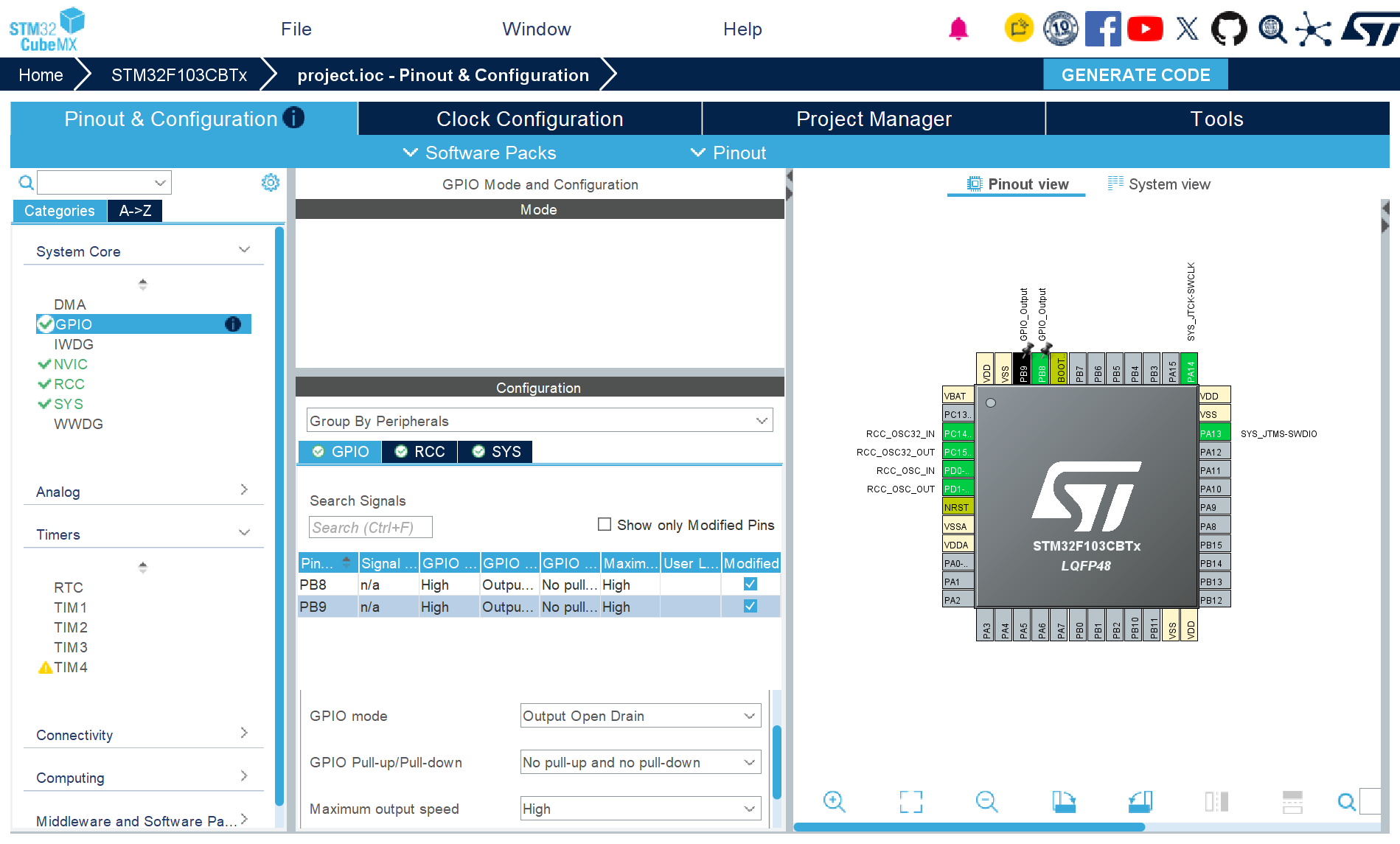Click the info icon on the Pinout & Configuration tab
The width and height of the screenshot is (1400, 844).
[293, 118]
